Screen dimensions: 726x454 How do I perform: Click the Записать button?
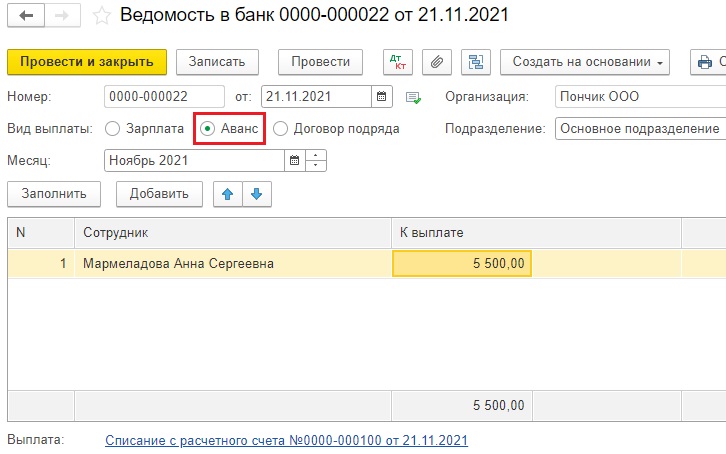tap(217, 62)
